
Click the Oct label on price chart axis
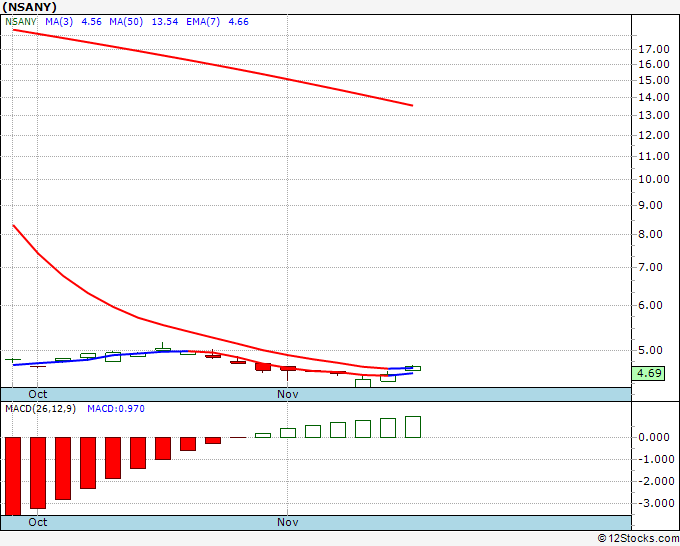38,394
